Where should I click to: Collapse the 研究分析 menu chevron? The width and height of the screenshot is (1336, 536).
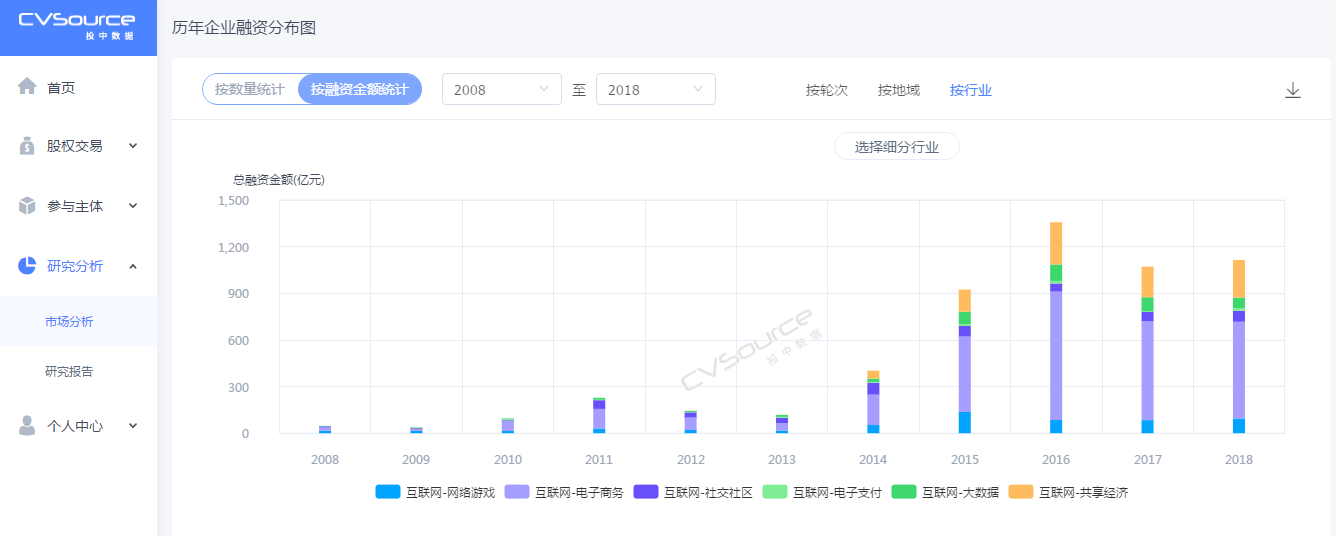133,266
